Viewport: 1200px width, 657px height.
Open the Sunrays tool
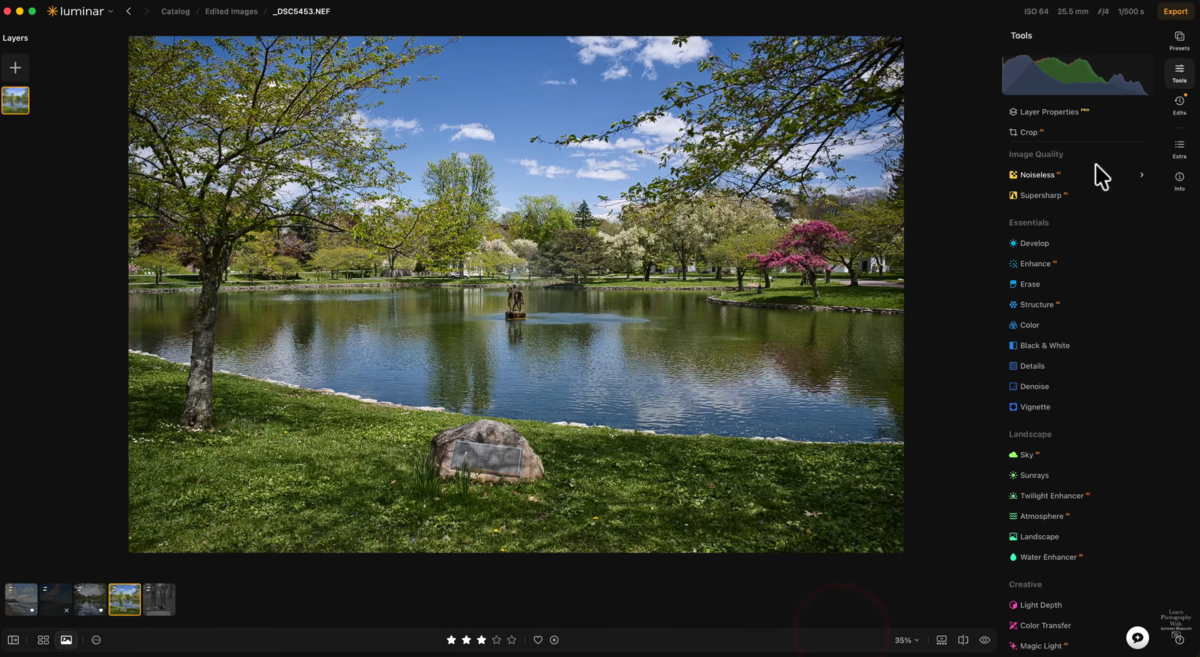1029,475
